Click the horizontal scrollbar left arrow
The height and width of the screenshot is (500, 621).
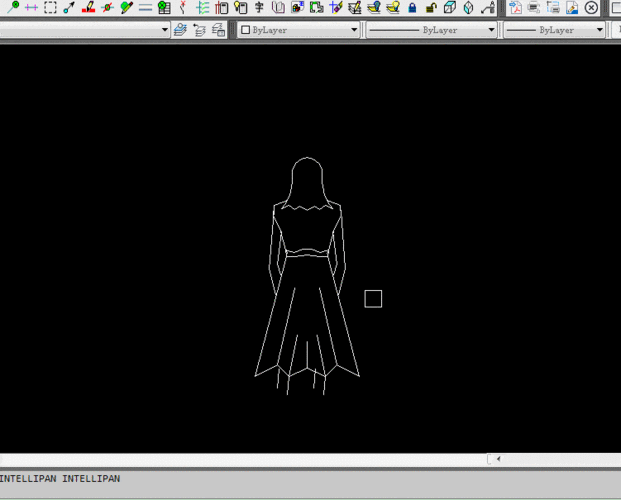click(x=498, y=459)
